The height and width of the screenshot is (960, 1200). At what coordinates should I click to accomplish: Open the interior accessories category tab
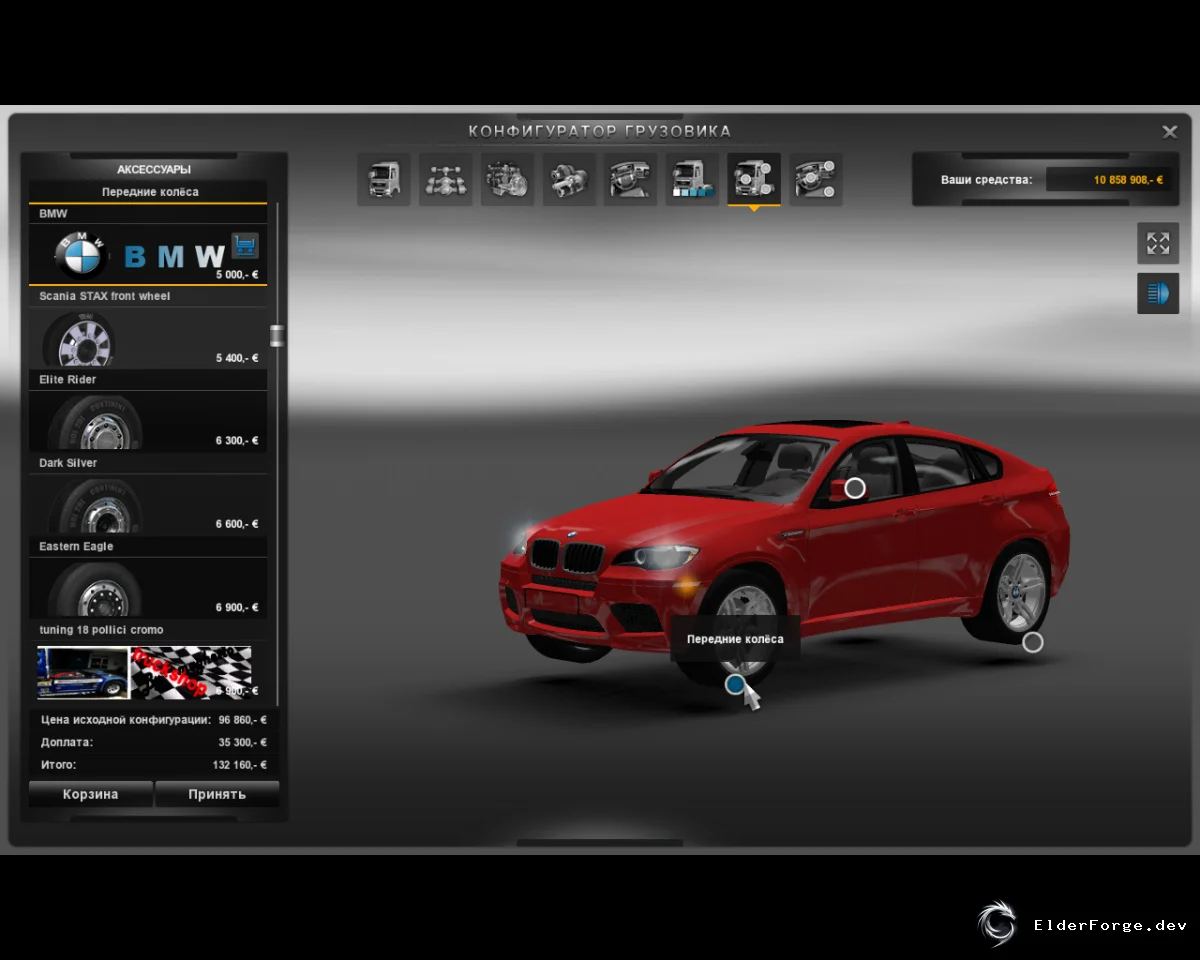pyautogui.click(x=816, y=179)
